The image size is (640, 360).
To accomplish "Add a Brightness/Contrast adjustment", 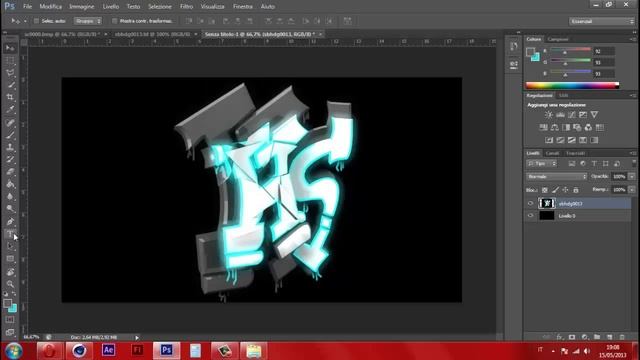I will pyautogui.click(x=549, y=115).
